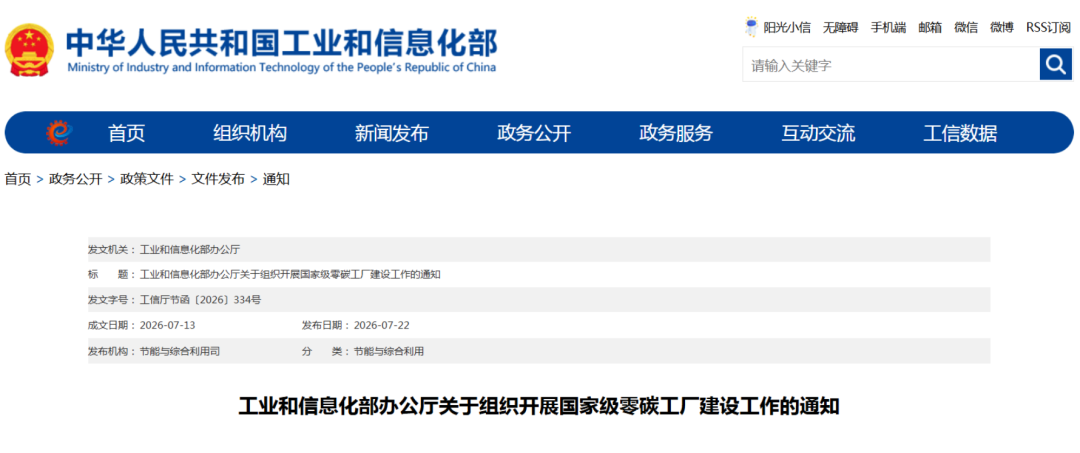Open the 微博 link
Image resolution: width=1080 pixels, height=453 pixels.
pos(1001,28)
